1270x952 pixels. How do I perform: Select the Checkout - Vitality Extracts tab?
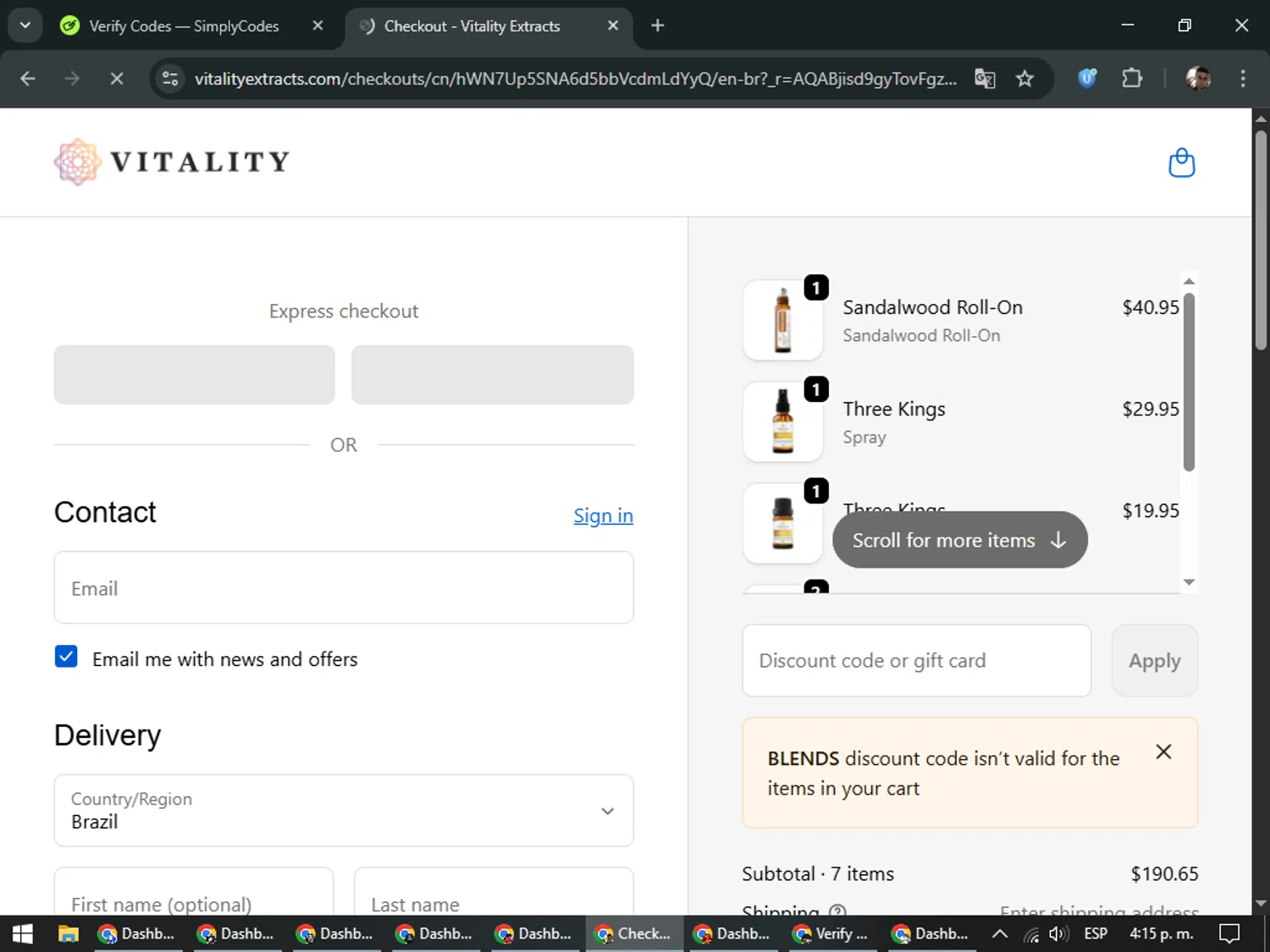click(x=488, y=25)
